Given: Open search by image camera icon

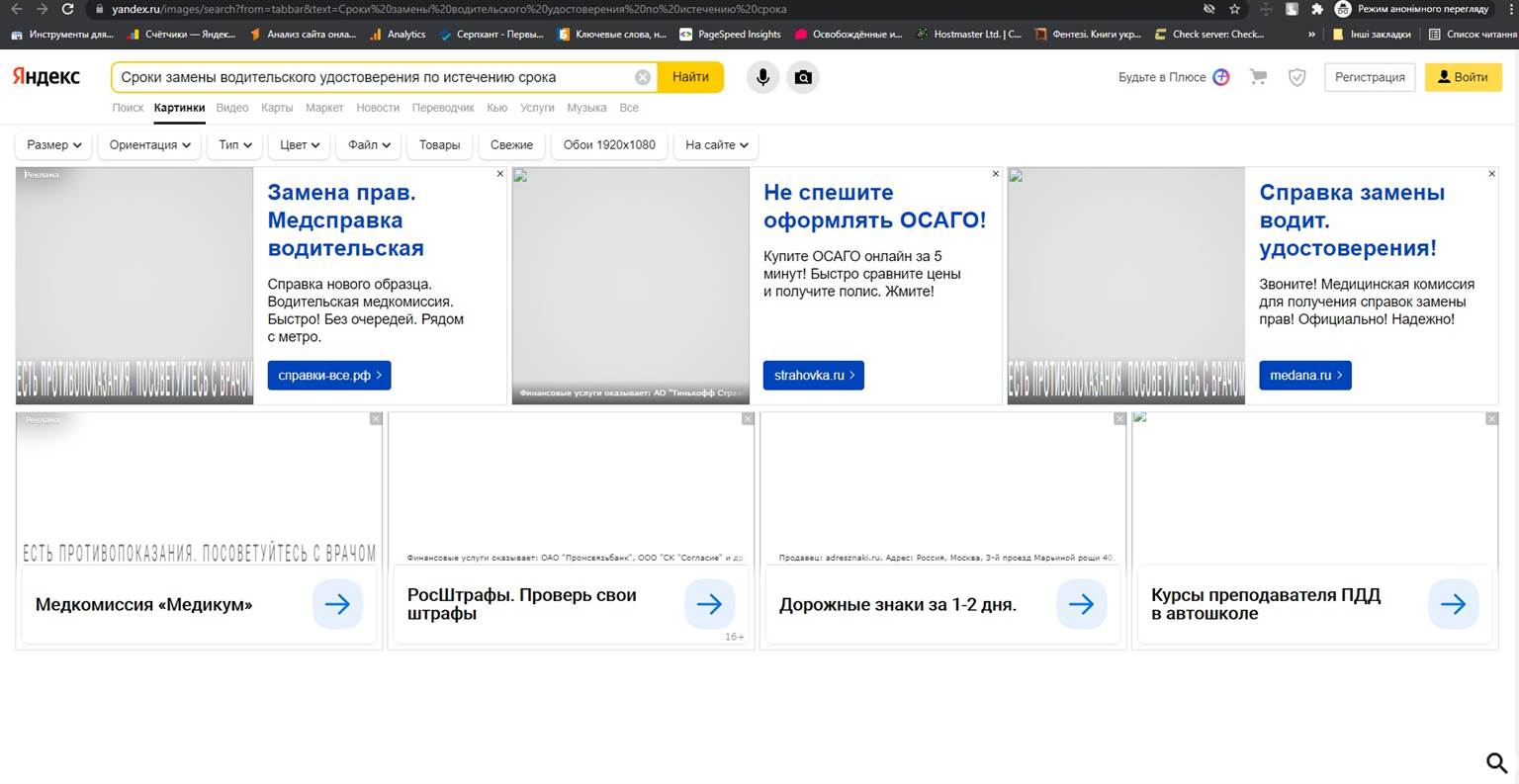Looking at the screenshot, I should click(x=803, y=77).
